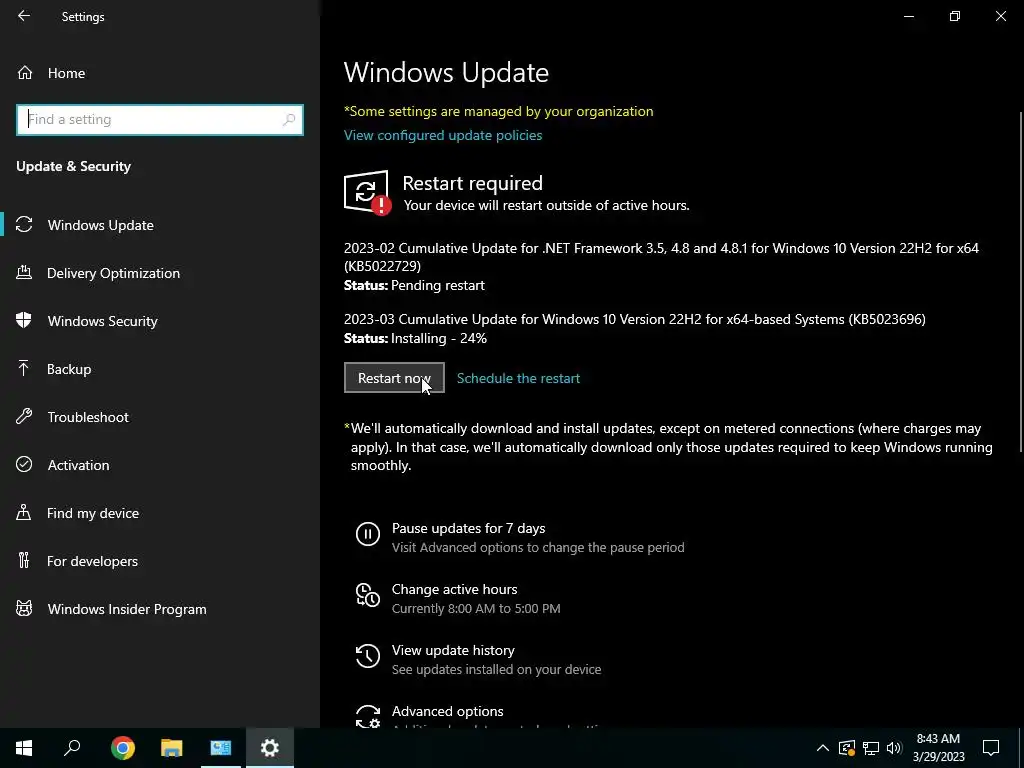This screenshot has width=1024, height=768.
Task: Click 'Your device will restart outside of active hours'
Action: (x=546, y=205)
